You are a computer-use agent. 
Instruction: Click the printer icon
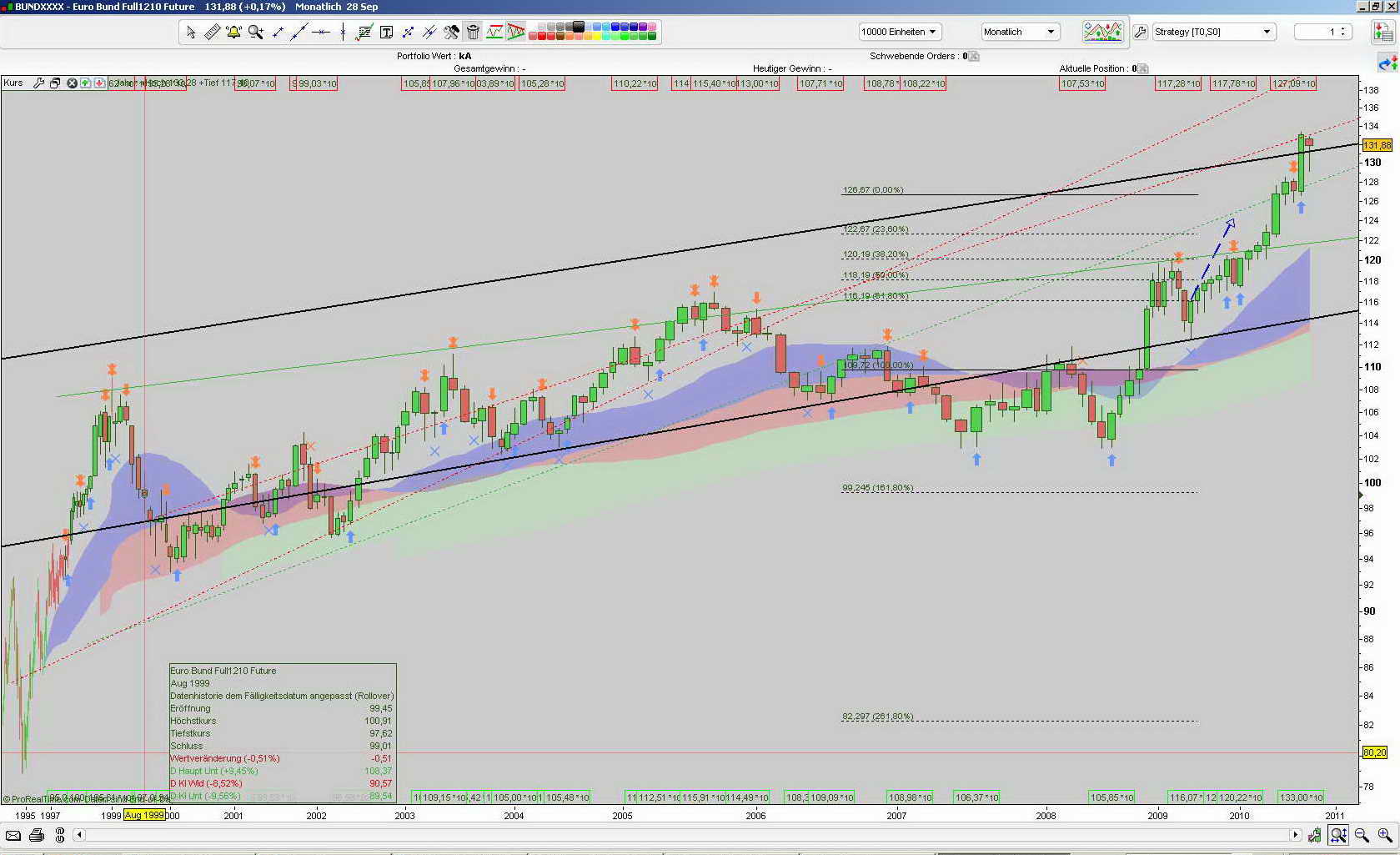[x=37, y=835]
